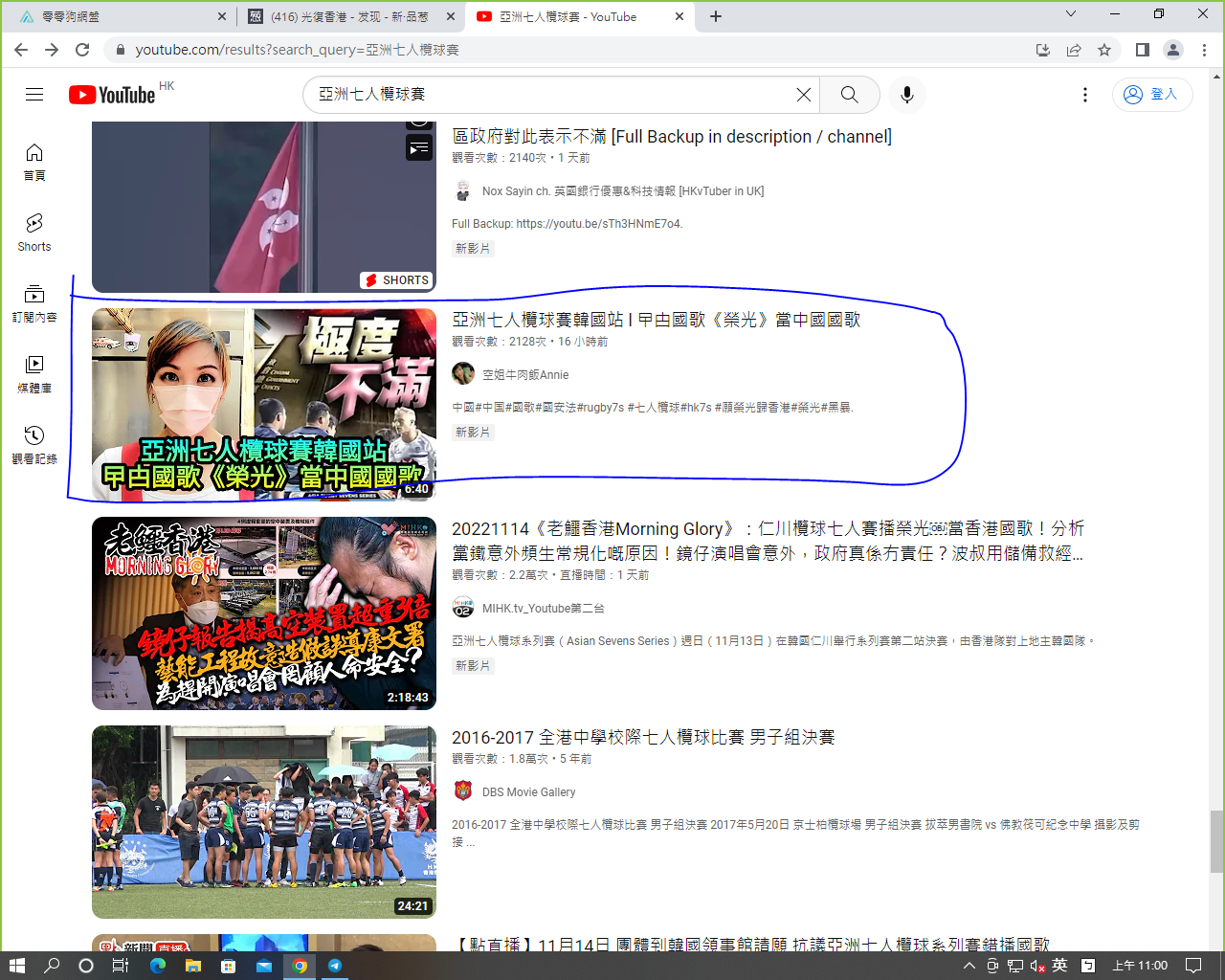This screenshot has width=1225, height=980.
Task: Open 訂閱內容 in the sidebar
Action: (34, 303)
